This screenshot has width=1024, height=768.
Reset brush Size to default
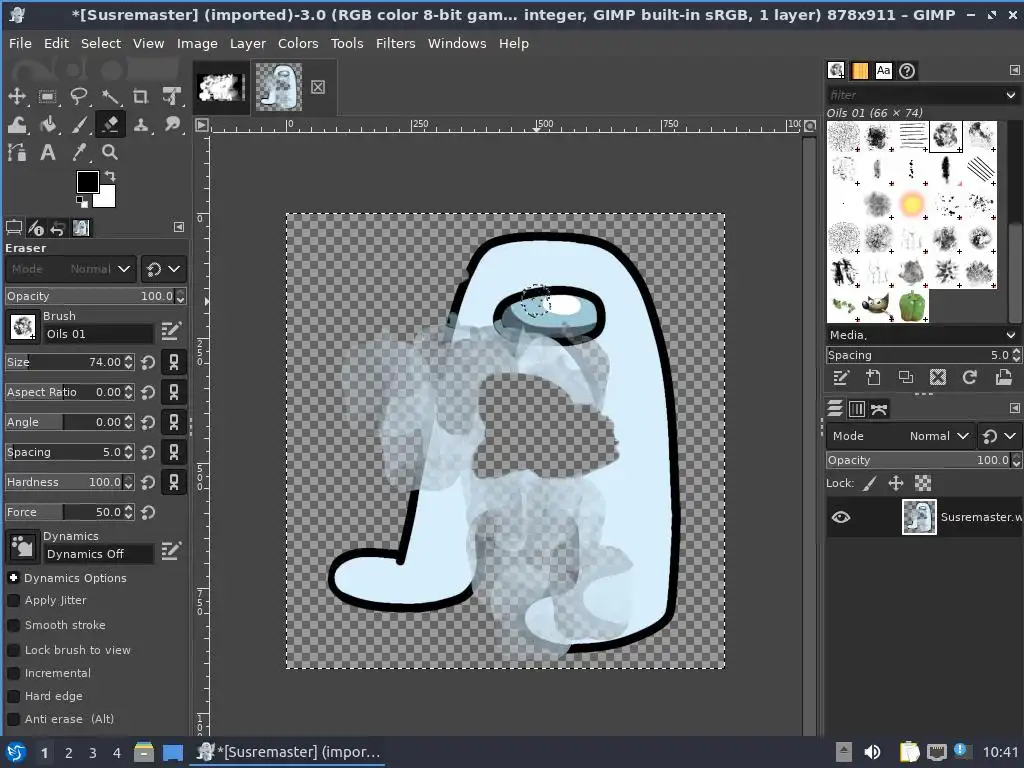[148, 362]
